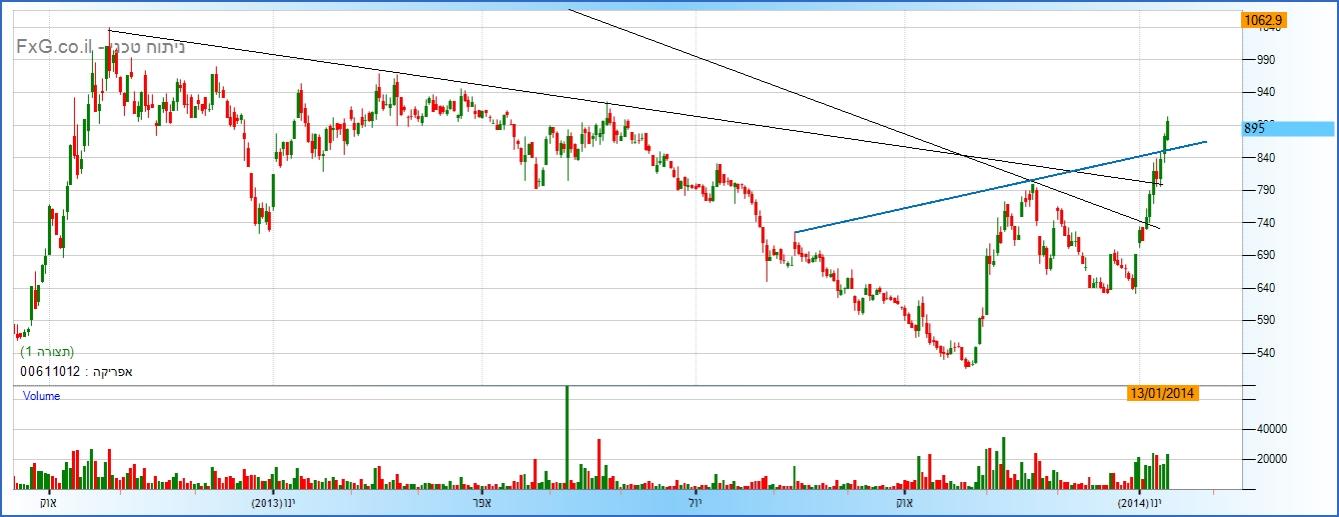1339x517 pixels.
Task: Click the green (תצורה 1) configuration label
Action: point(47,352)
